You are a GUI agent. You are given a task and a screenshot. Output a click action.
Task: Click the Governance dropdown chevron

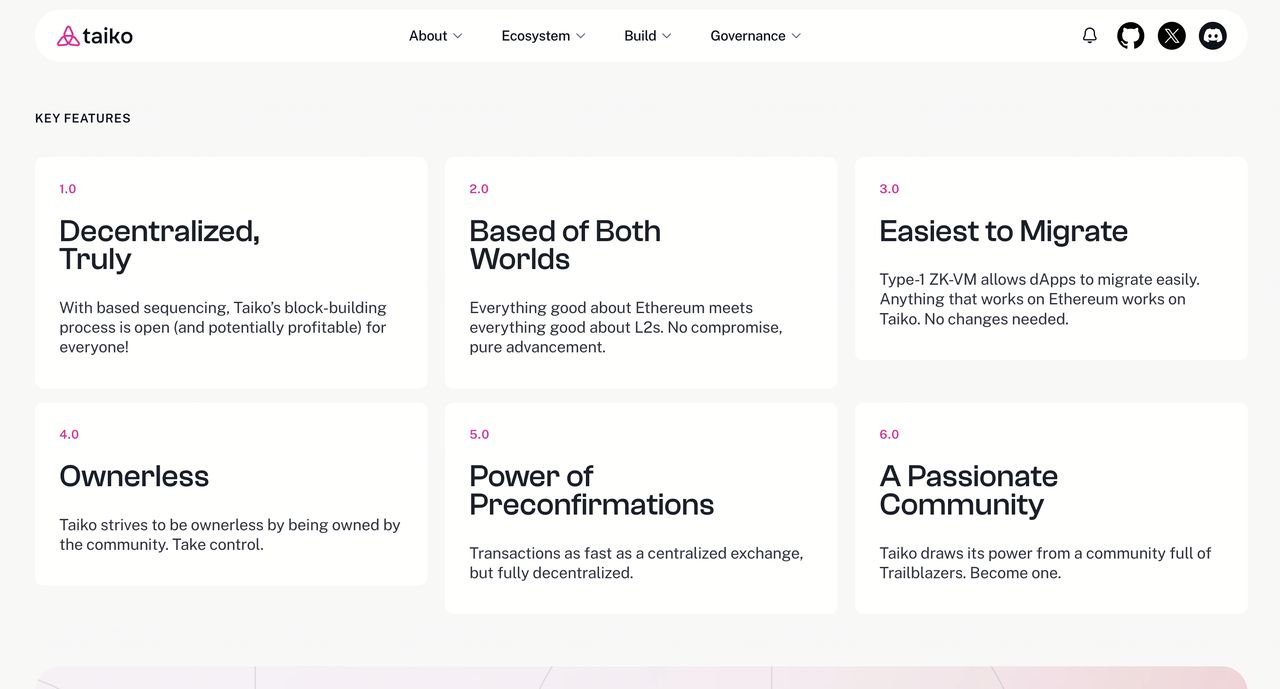tap(797, 36)
